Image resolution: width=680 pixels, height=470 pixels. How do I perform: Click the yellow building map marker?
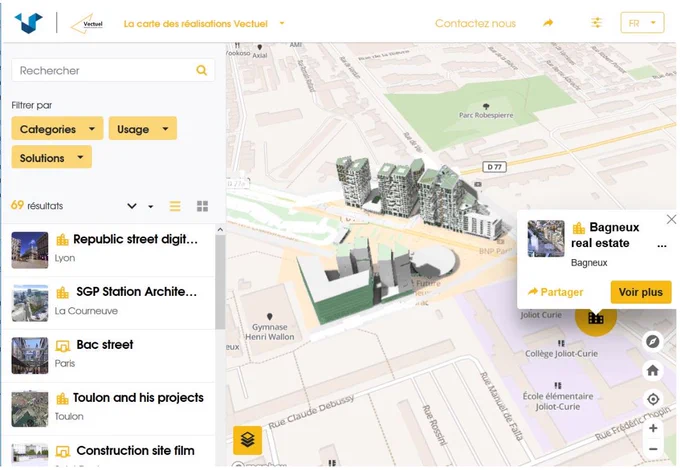[x=596, y=318]
